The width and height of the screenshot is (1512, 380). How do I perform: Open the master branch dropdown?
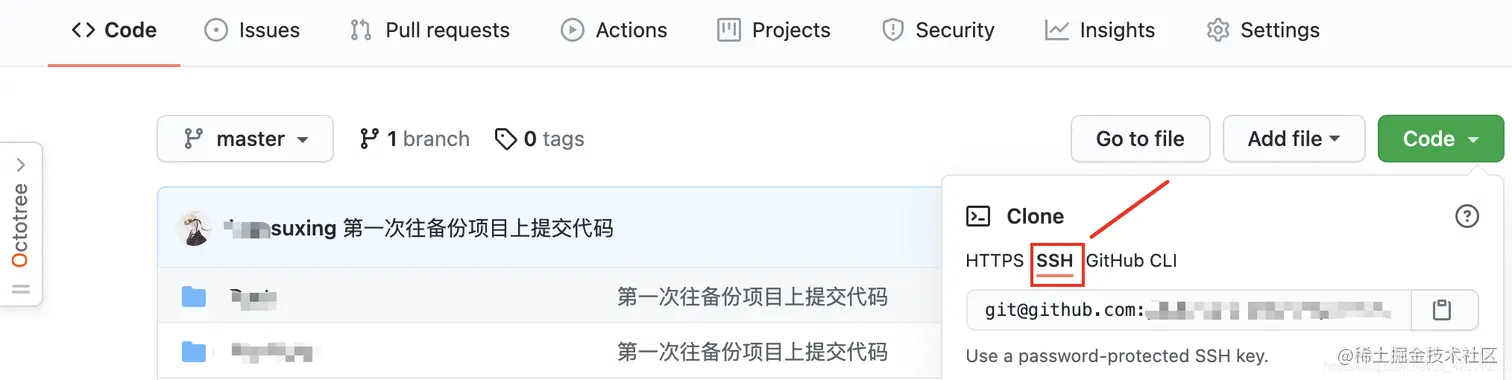pyautogui.click(x=245, y=139)
